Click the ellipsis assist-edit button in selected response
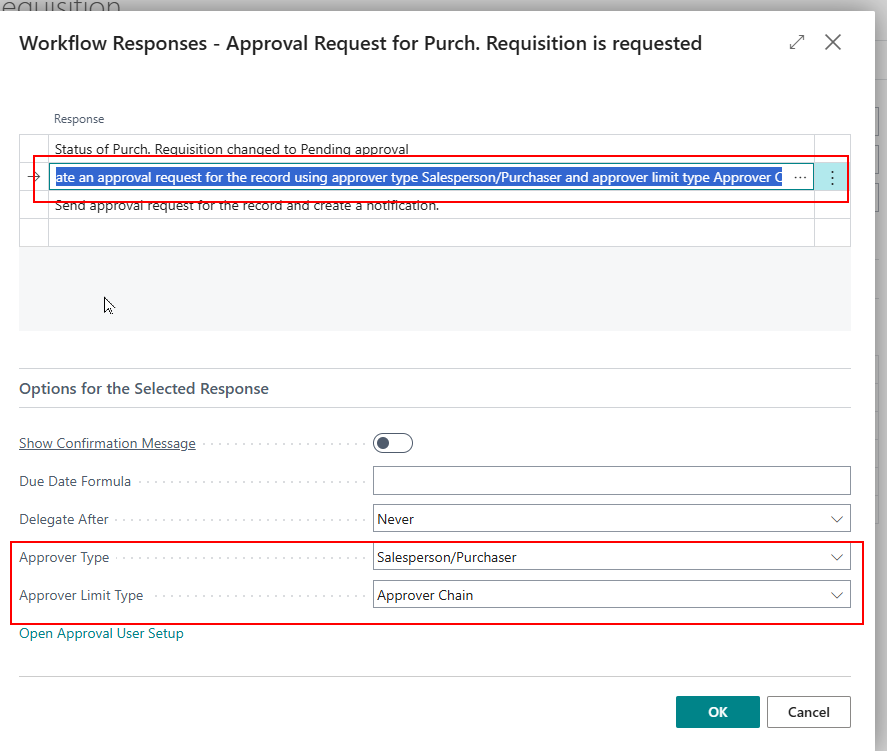The width and height of the screenshot is (887, 751). click(800, 177)
